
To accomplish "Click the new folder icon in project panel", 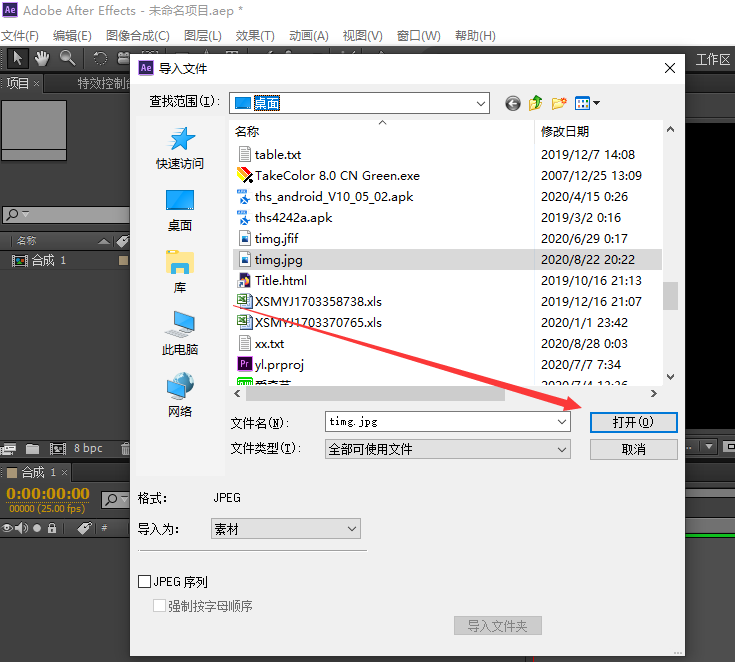I will (x=32, y=449).
